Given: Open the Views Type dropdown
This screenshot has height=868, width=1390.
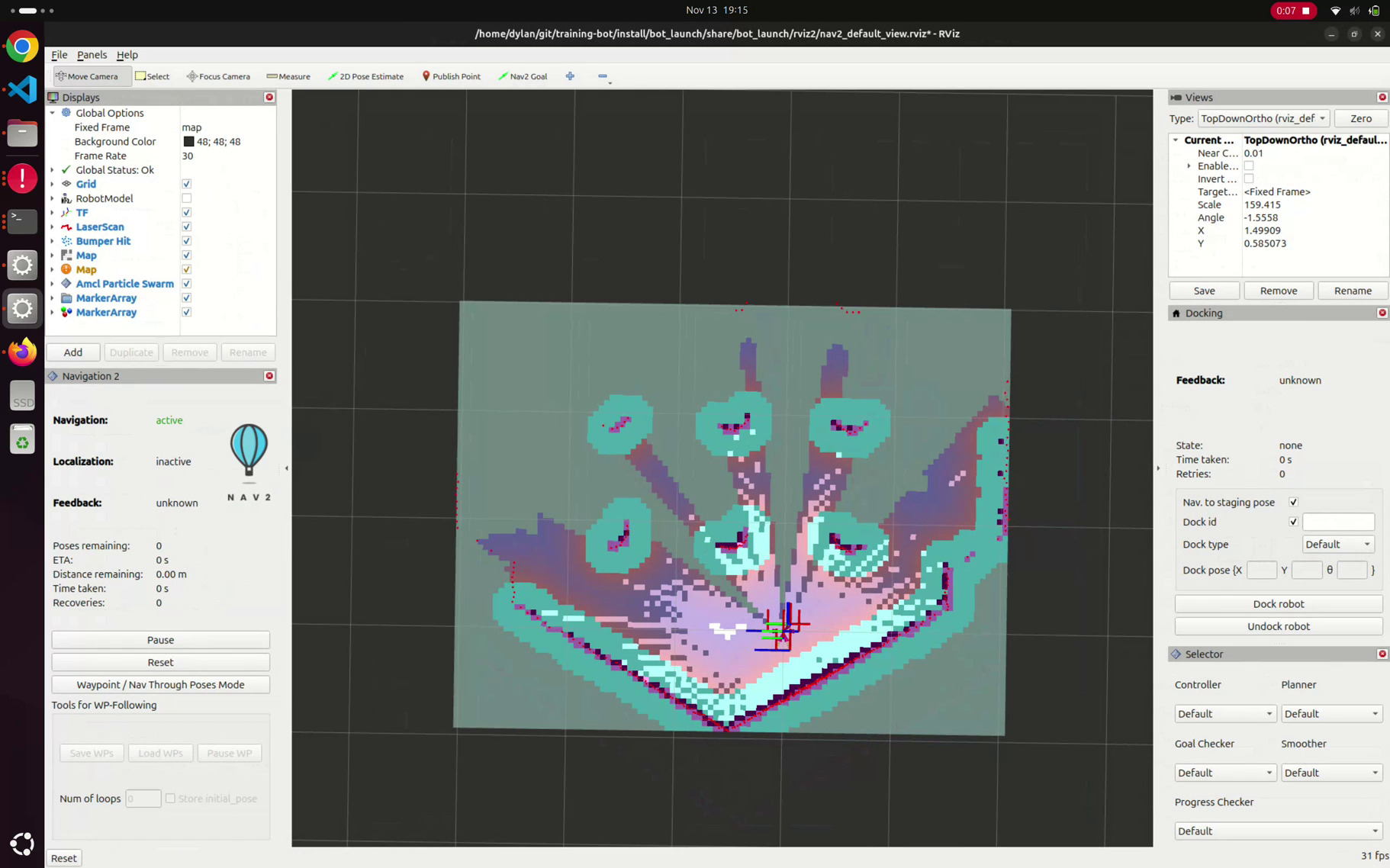Looking at the screenshot, I should coord(1263,118).
